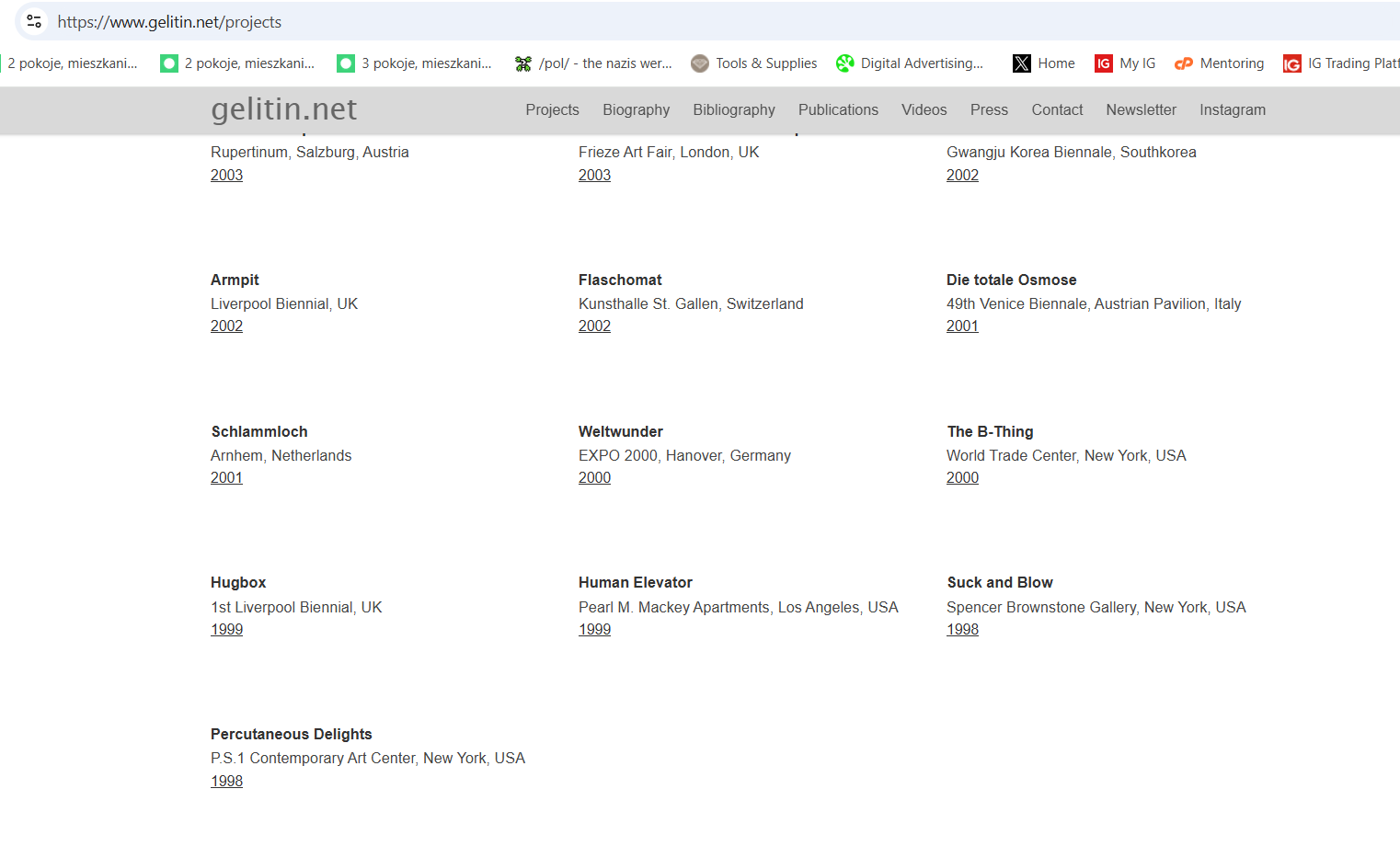The height and width of the screenshot is (846, 1400).
Task: Open the Weltwunder project title
Action: [620, 431]
